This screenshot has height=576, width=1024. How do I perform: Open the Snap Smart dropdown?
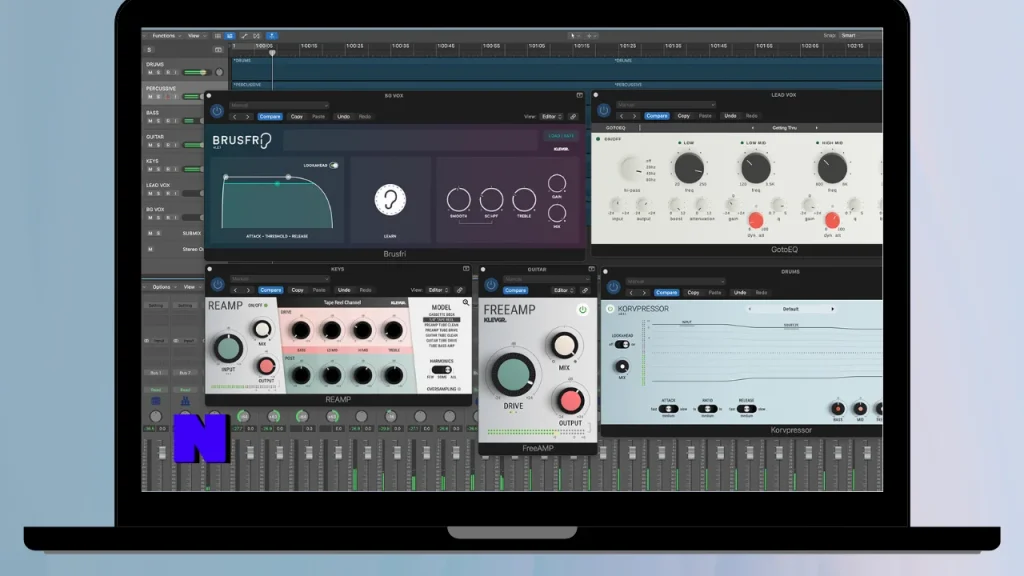coord(859,35)
